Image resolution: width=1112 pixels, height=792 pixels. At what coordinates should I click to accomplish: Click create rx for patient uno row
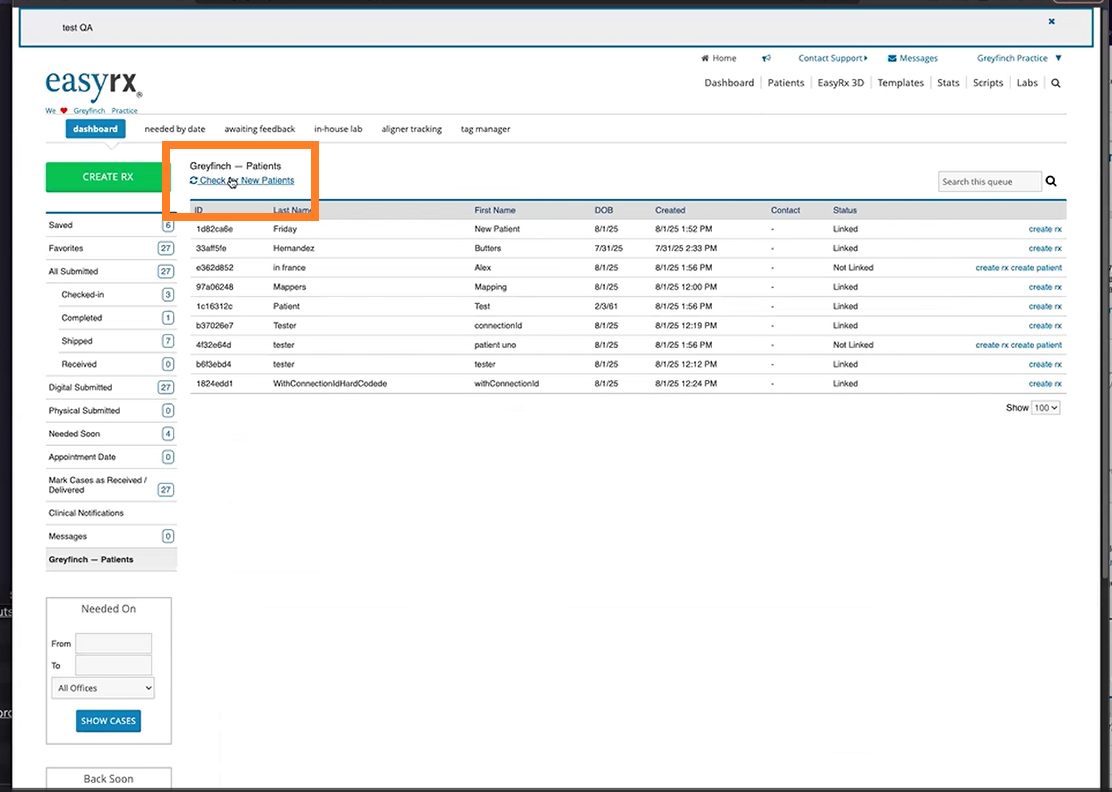pos(992,345)
